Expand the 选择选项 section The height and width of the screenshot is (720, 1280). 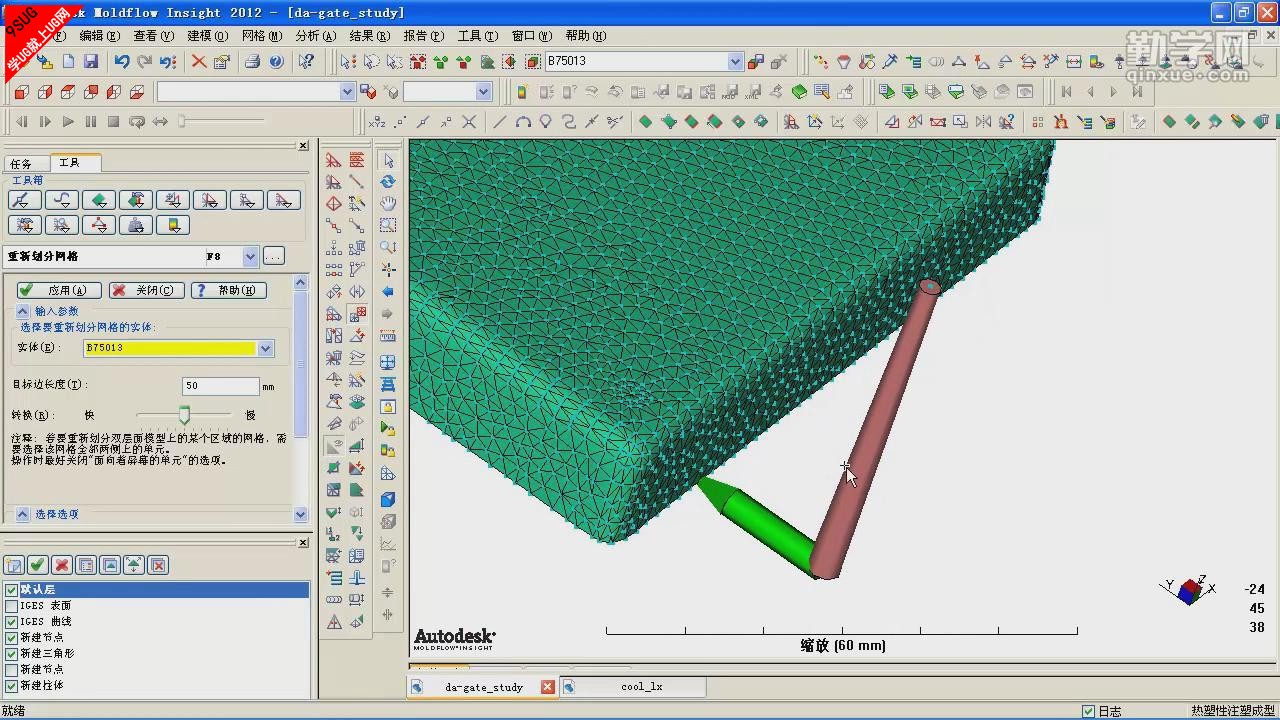(x=23, y=514)
